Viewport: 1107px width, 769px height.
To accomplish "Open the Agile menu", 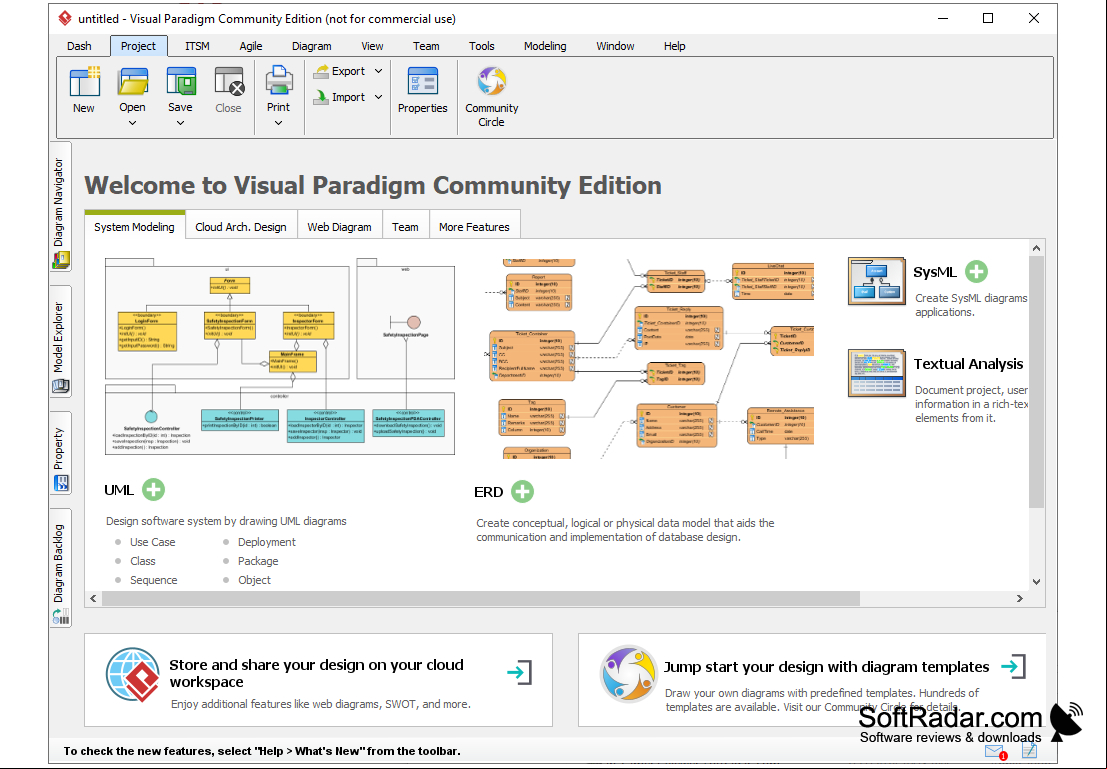I will coord(251,46).
